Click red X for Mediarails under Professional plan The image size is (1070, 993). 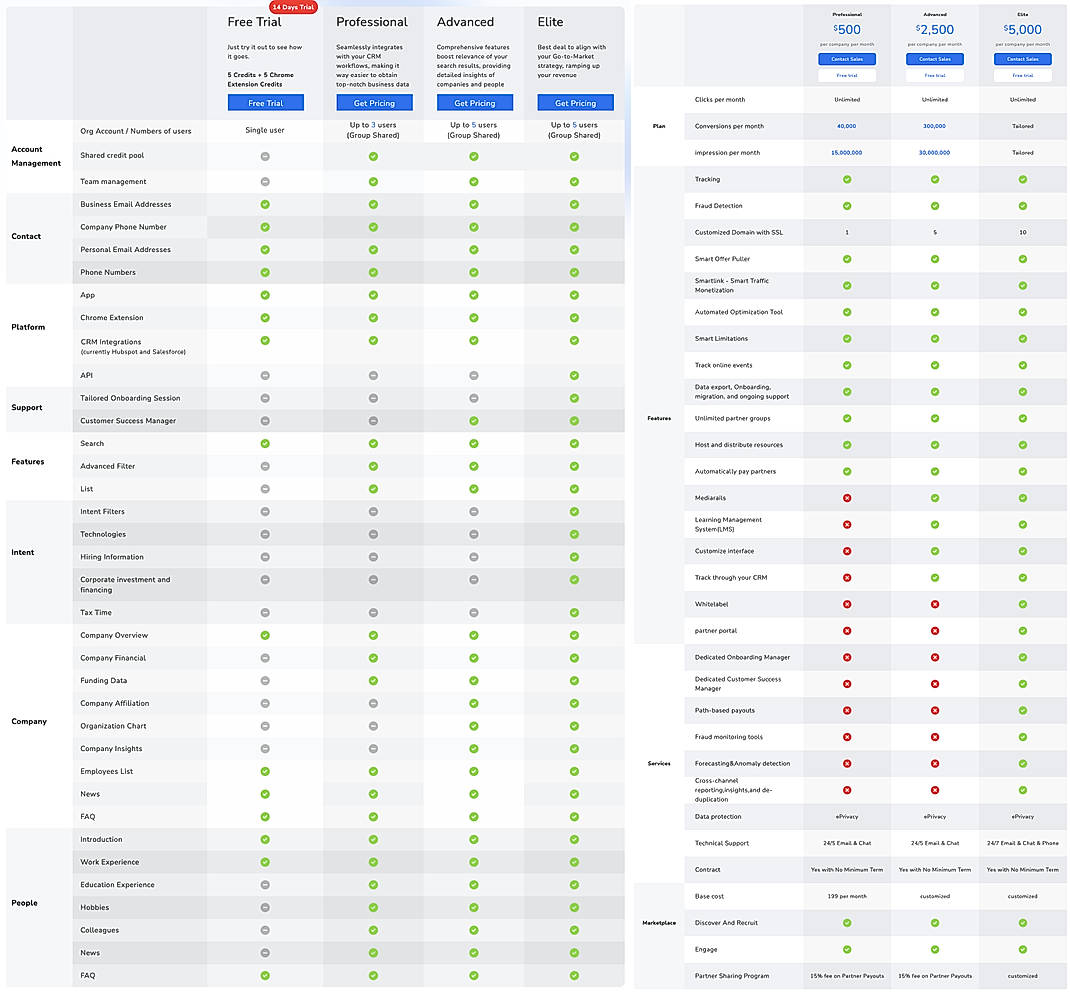pyautogui.click(x=847, y=498)
